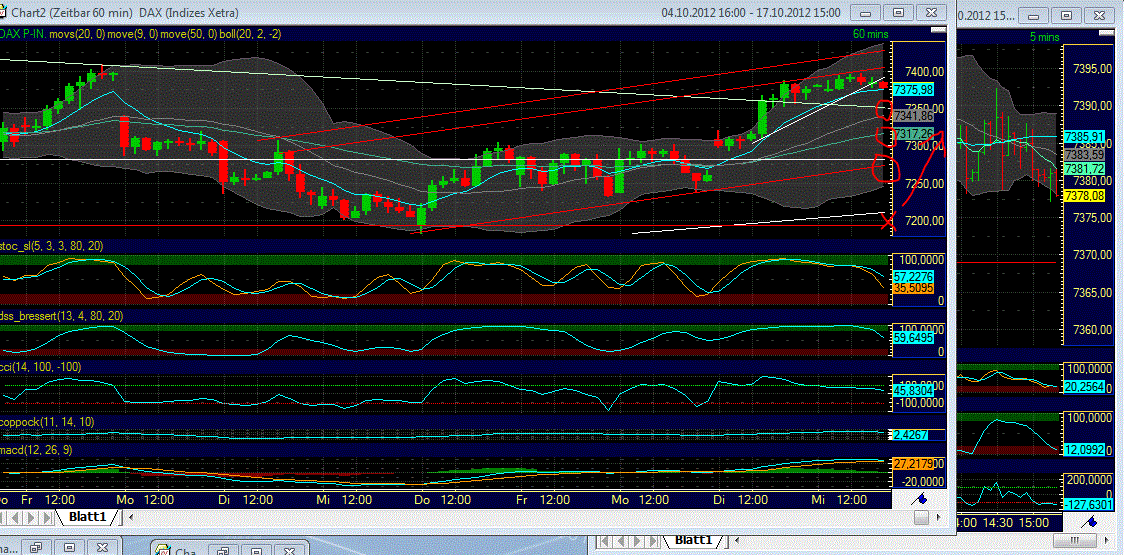The image size is (1124, 555).
Task: Click the -127,6301 value in the 5 mins chart
Action: (1088, 505)
